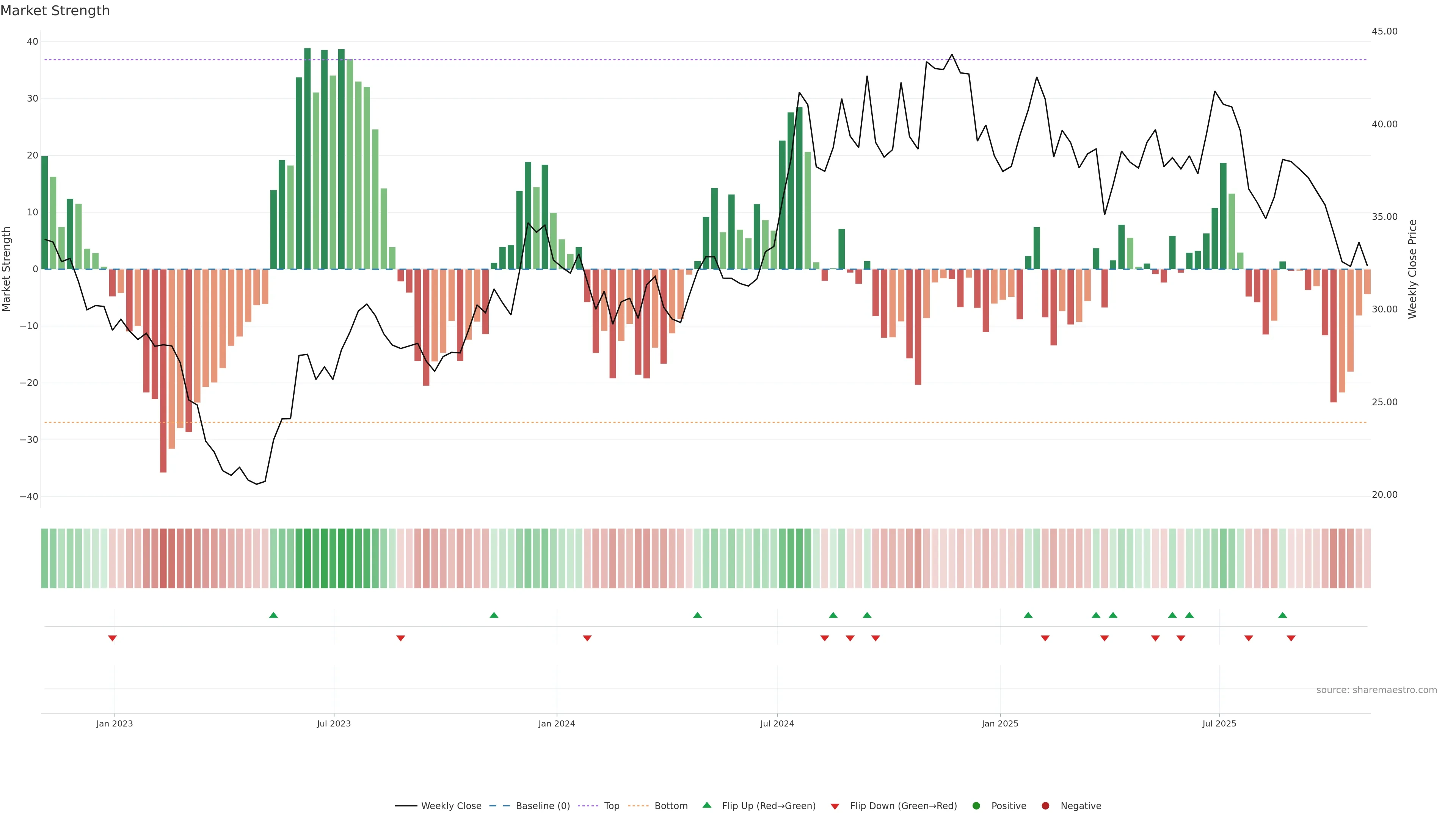The height and width of the screenshot is (819, 1456).
Task: Click the last red flip-down triangle marker
Action: (1291, 638)
